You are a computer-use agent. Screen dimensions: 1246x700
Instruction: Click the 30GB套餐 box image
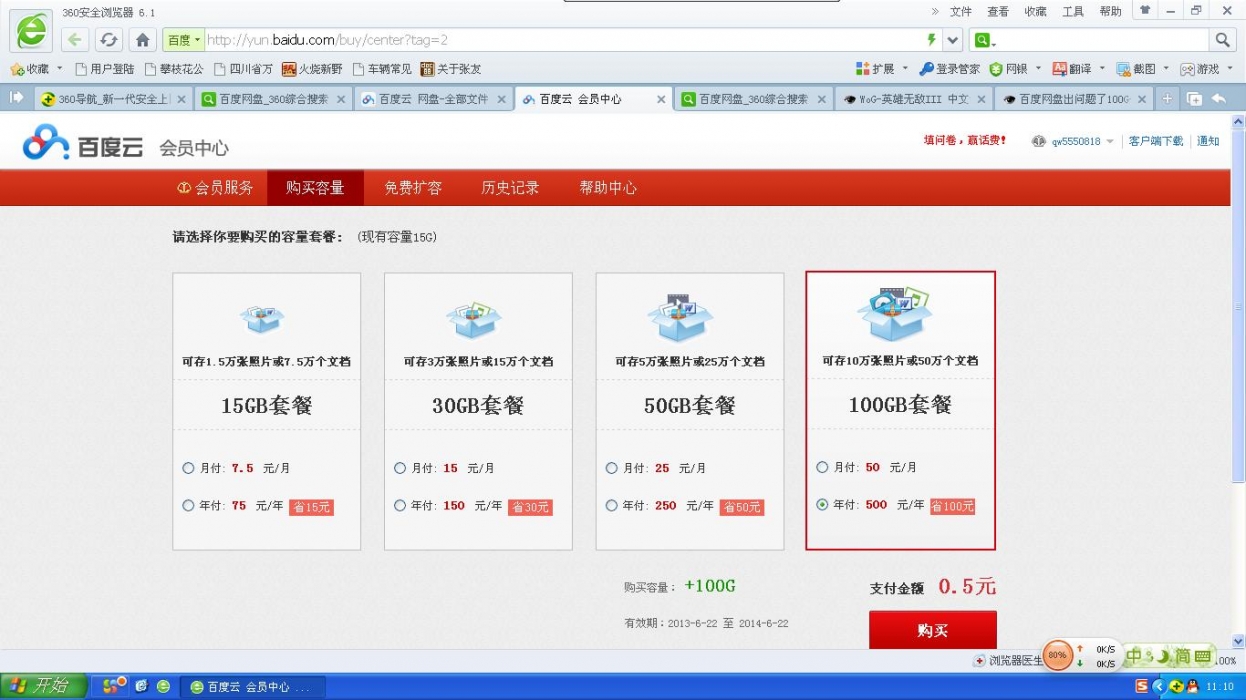coord(474,319)
